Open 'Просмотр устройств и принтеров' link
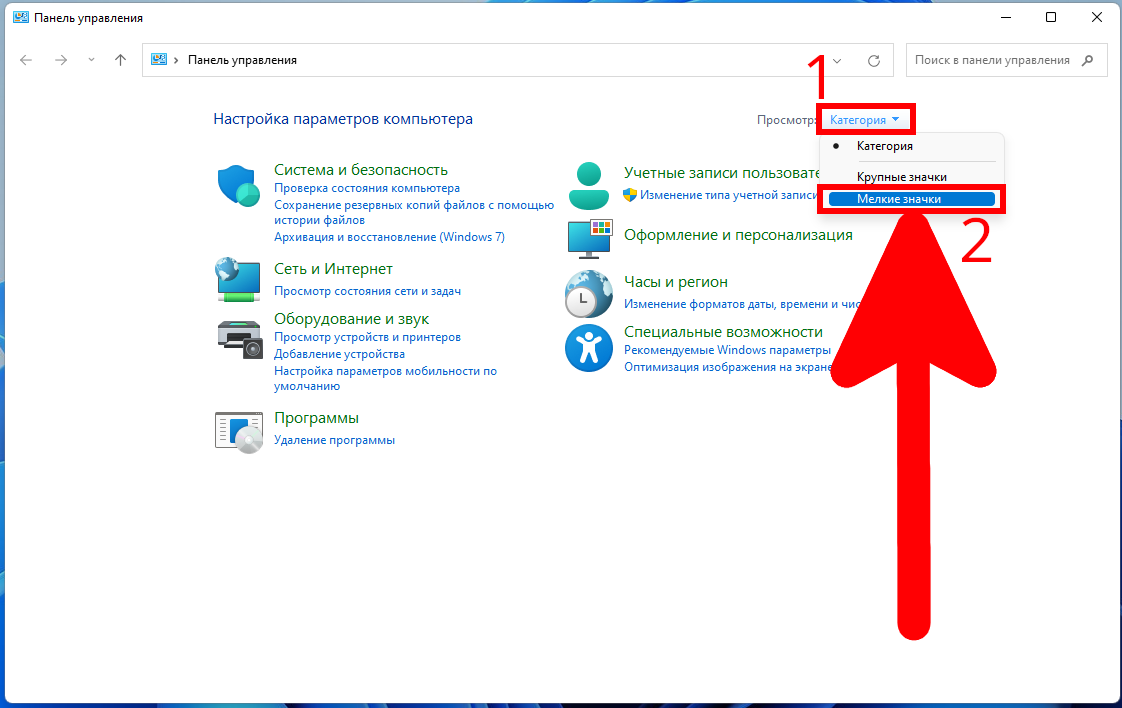 (x=367, y=338)
